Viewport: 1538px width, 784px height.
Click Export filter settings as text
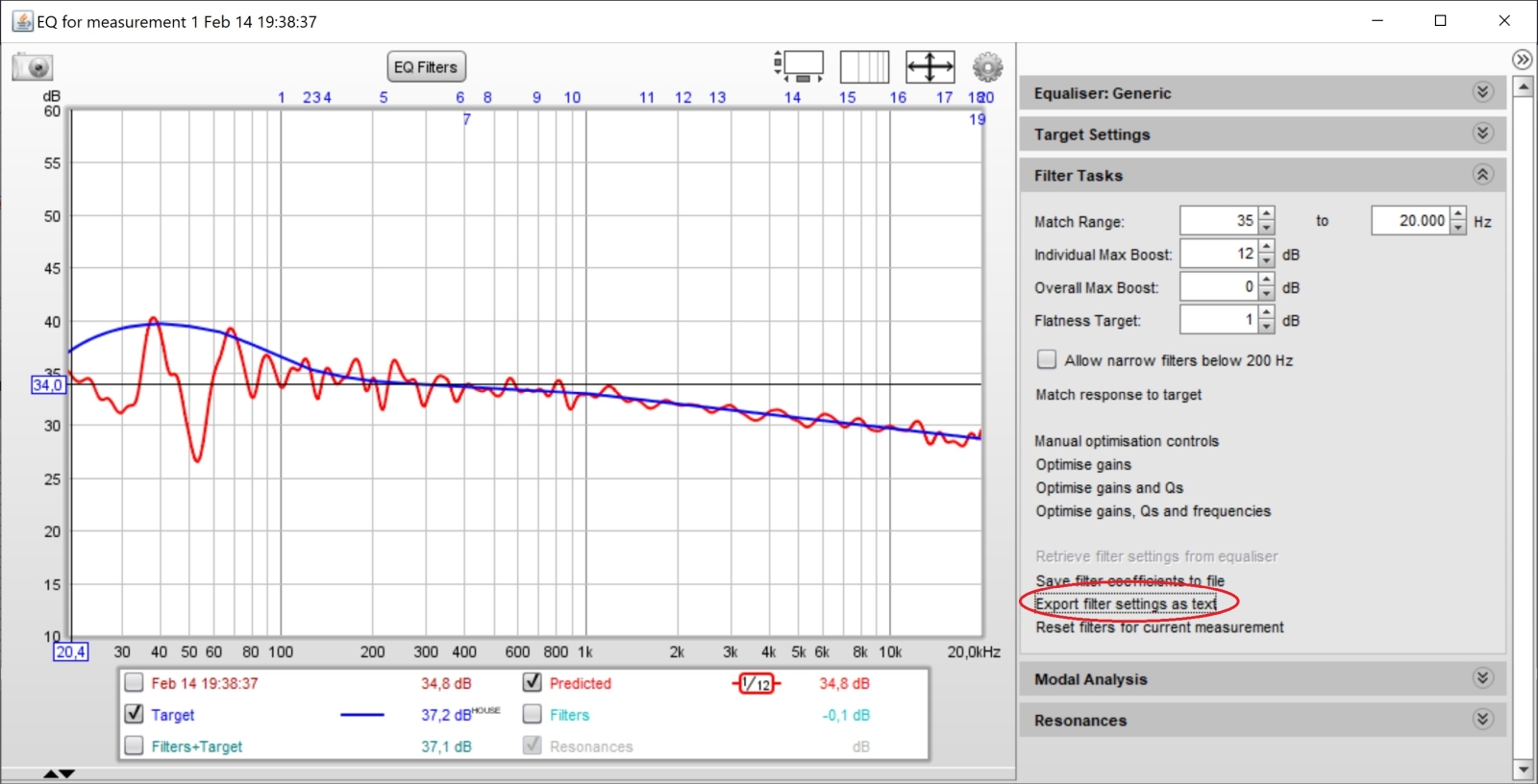click(1126, 604)
